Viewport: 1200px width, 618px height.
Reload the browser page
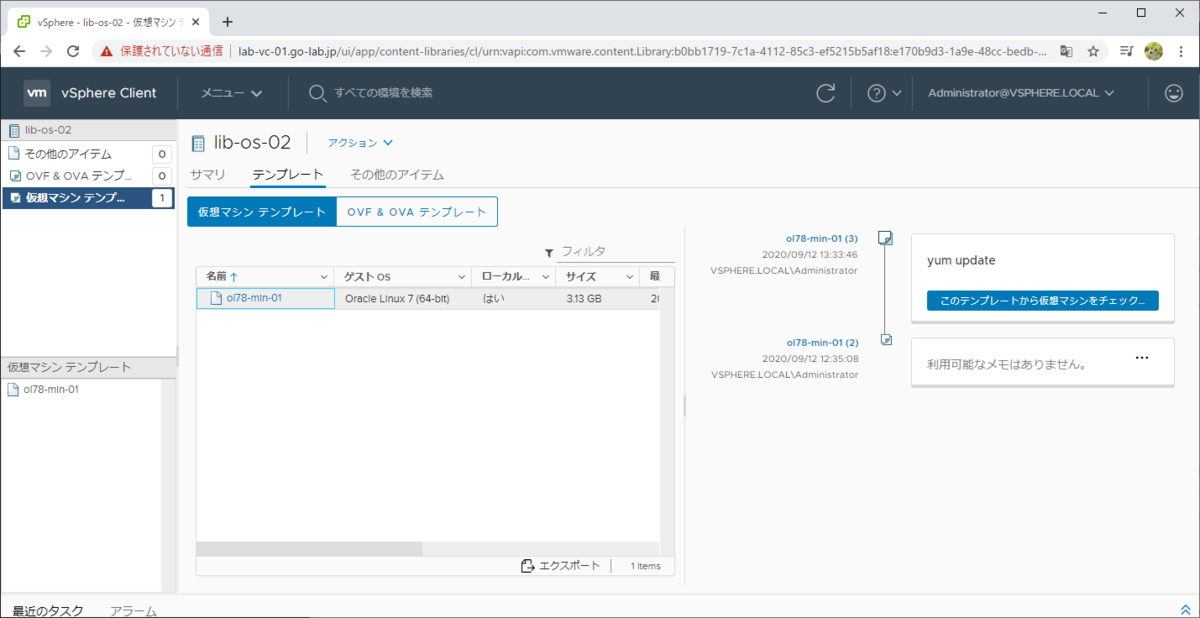pos(73,51)
